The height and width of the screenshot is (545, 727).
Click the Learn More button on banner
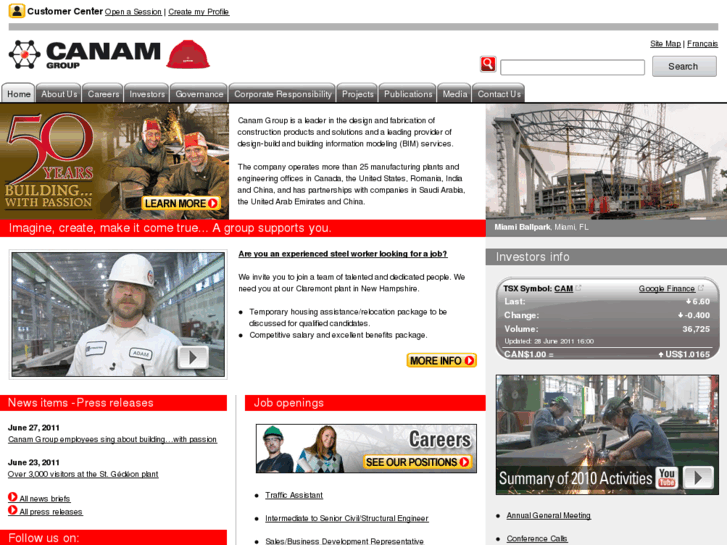click(181, 203)
